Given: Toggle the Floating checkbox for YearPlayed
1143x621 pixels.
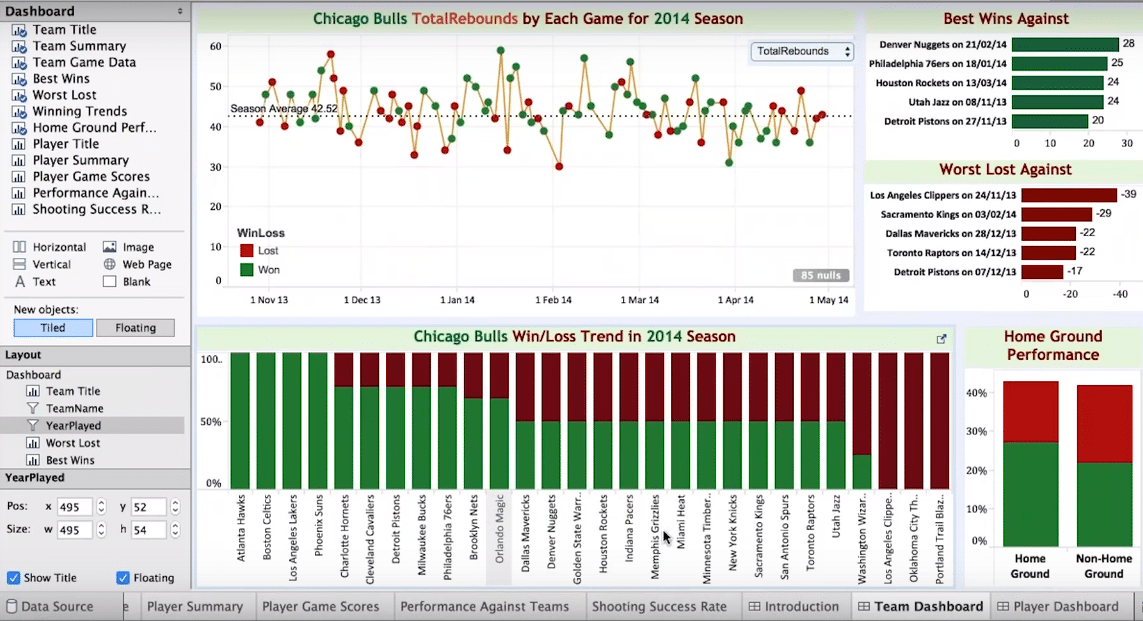Looking at the screenshot, I should pyautogui.click(x=122, y=578).
